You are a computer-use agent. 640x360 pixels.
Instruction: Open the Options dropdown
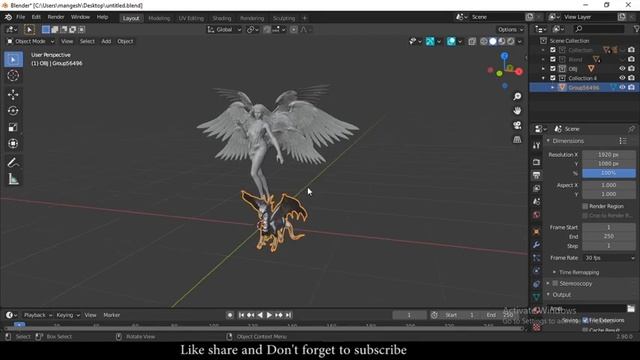(510, 29)
